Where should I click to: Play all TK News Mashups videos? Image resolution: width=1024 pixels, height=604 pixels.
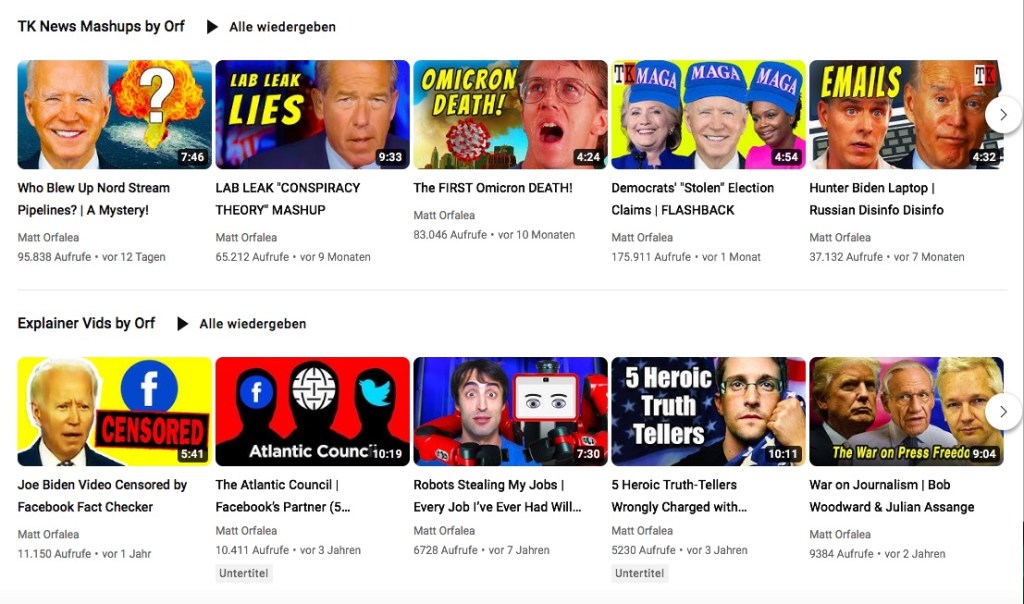pos(282,27)
